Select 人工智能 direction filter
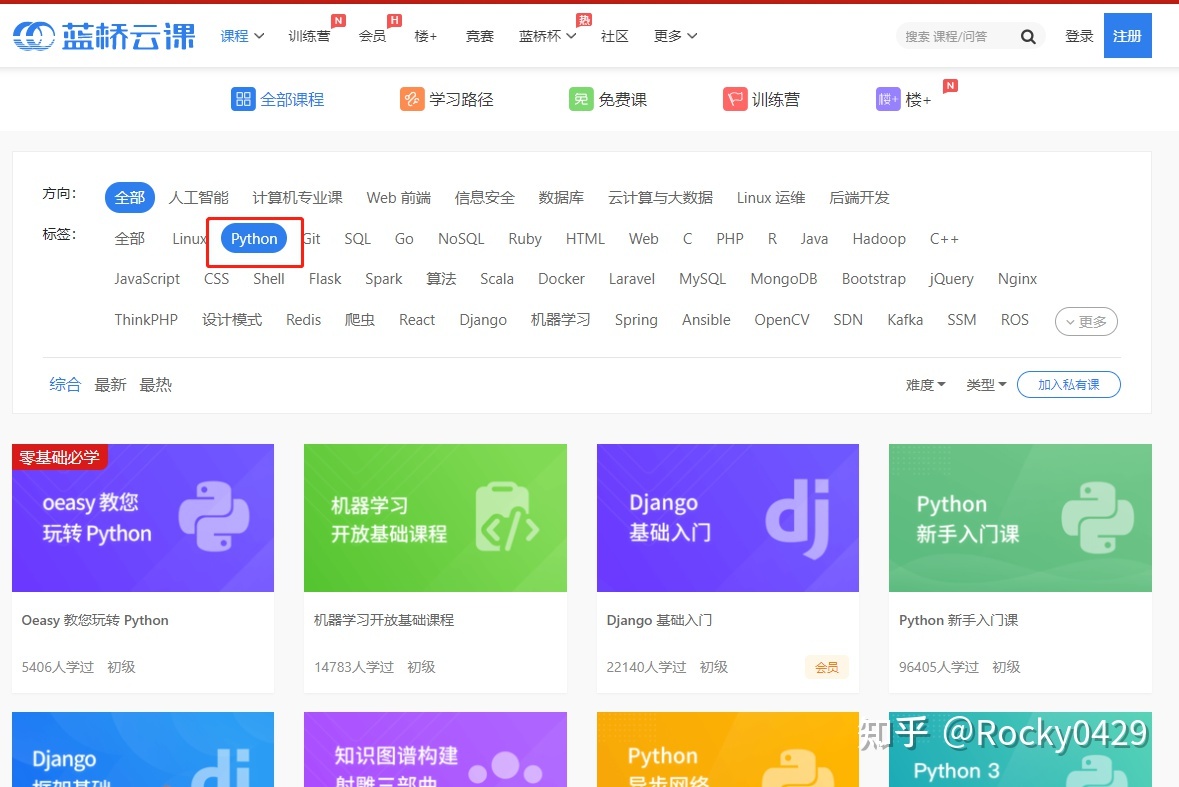Screen dimensions: 1179x787 [x=199, y=198]
